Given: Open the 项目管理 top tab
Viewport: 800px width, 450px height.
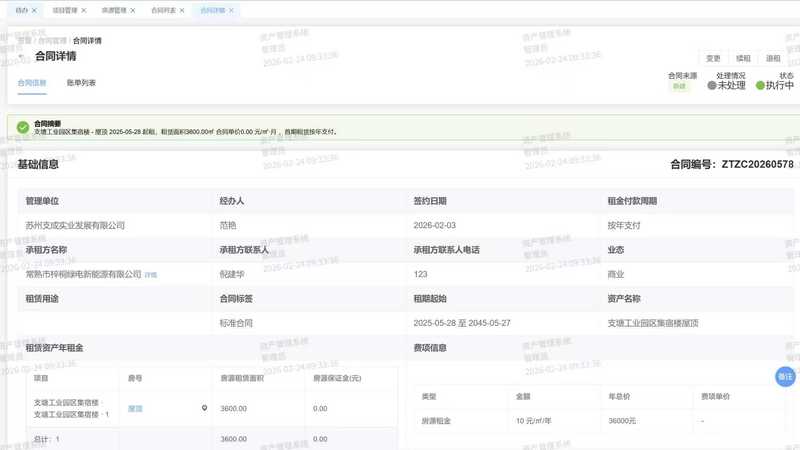Looking at the screenshot, I should 62,10.
